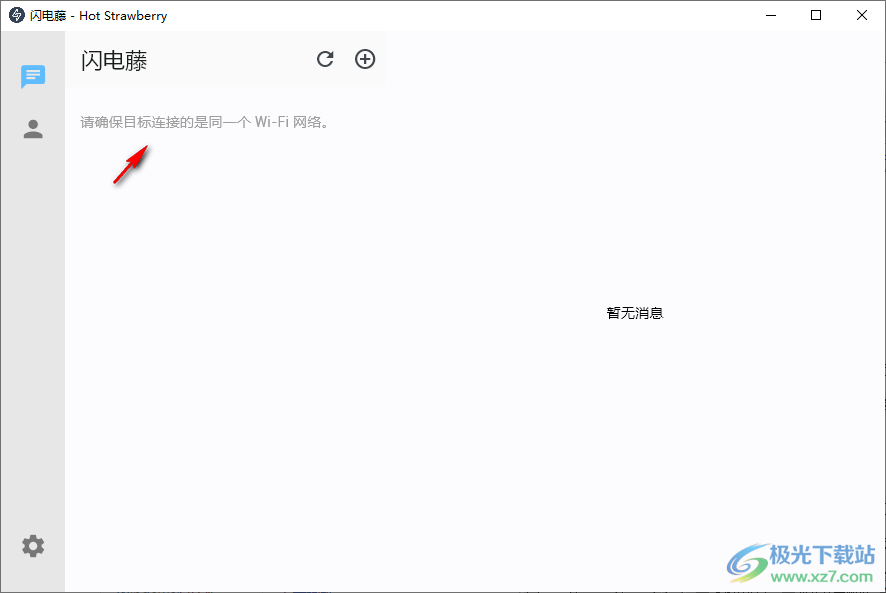Minimize the 闪电藤 window
The width and height of the screenshot is (886, 593).
coord(771,15)
